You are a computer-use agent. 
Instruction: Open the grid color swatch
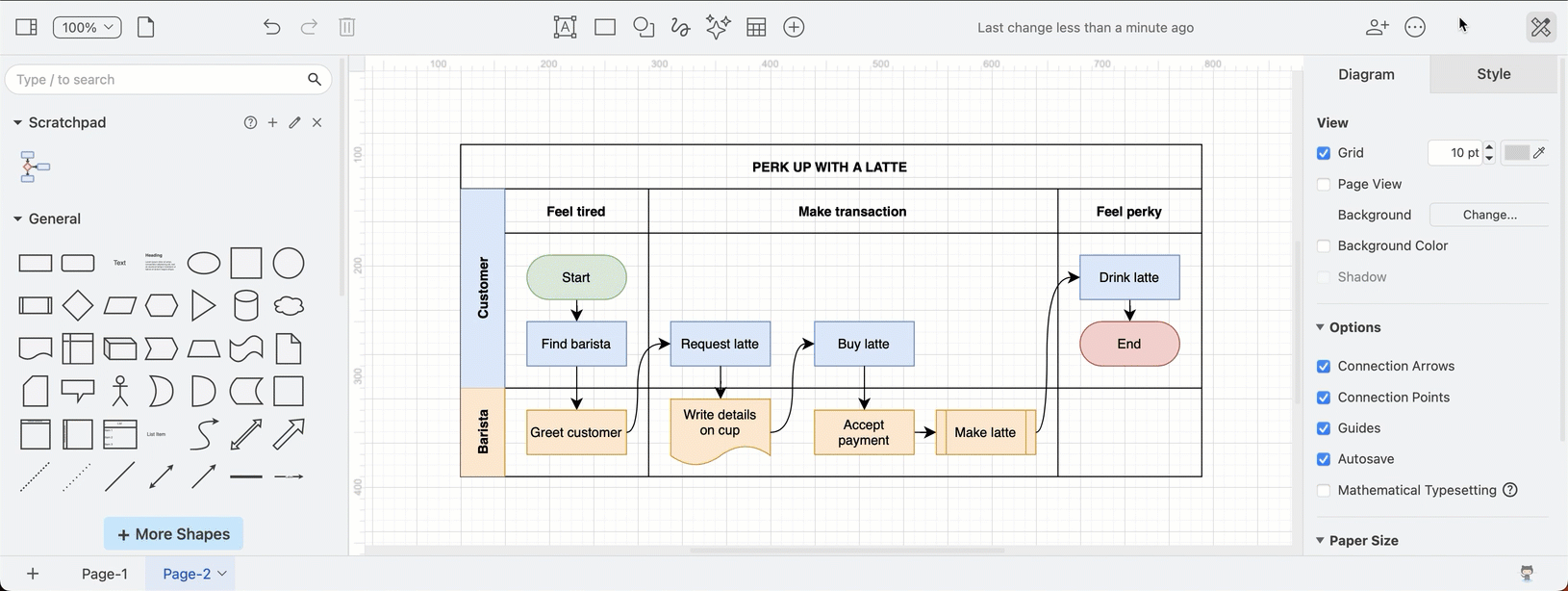(x=1517, y=153)
